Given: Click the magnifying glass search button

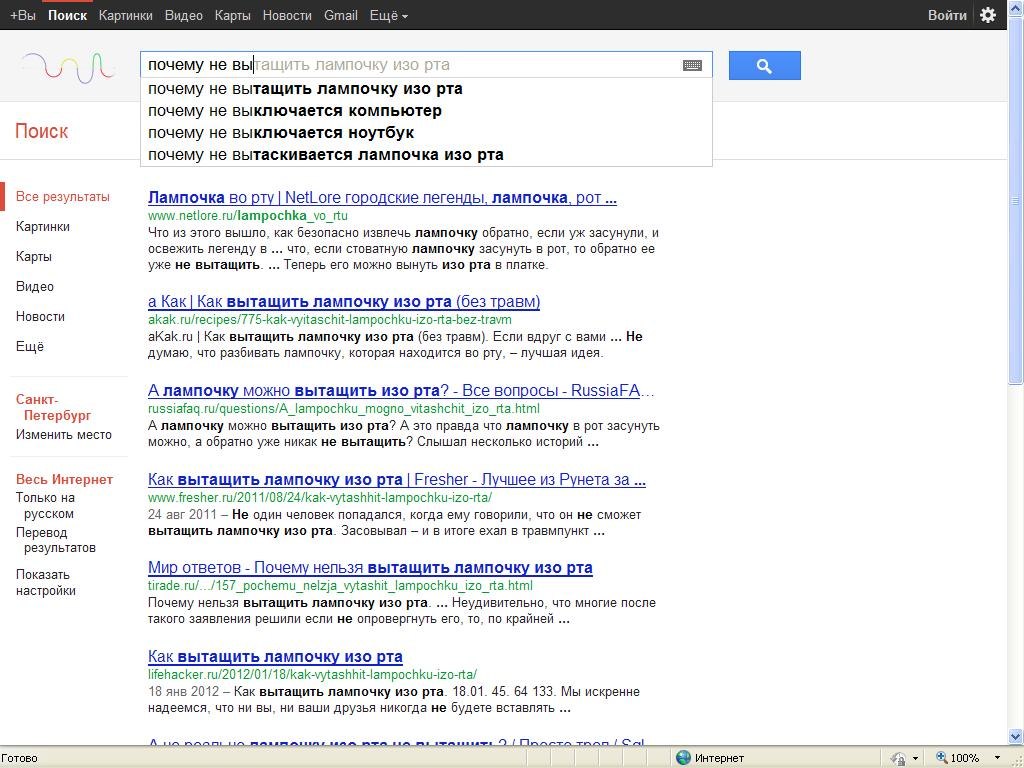Looking at the screenshot, I should point(764,66).
